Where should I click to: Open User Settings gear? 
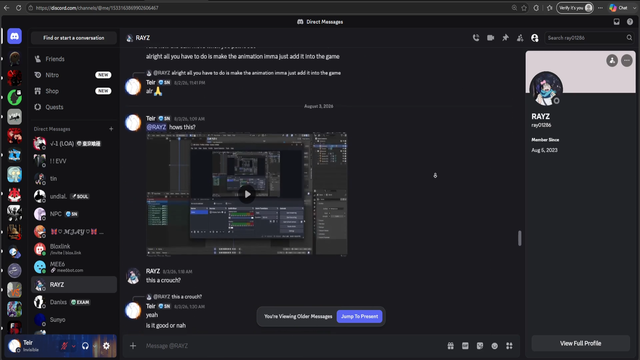(x=106, y=346)
